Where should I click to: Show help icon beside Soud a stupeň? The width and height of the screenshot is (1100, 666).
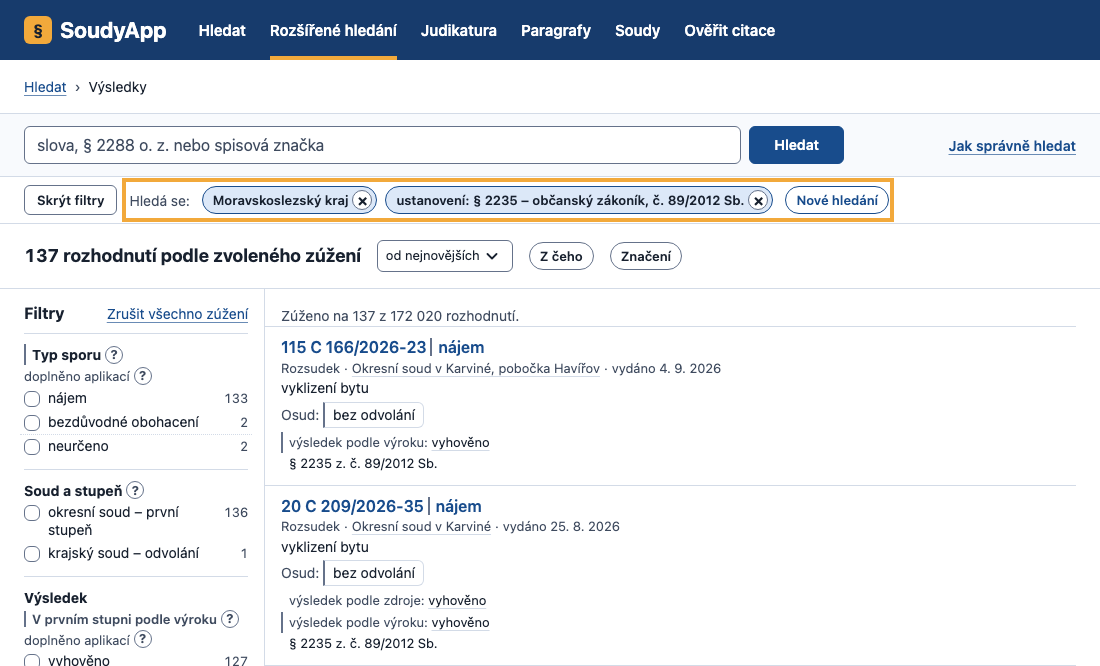[x=135, y=491]
